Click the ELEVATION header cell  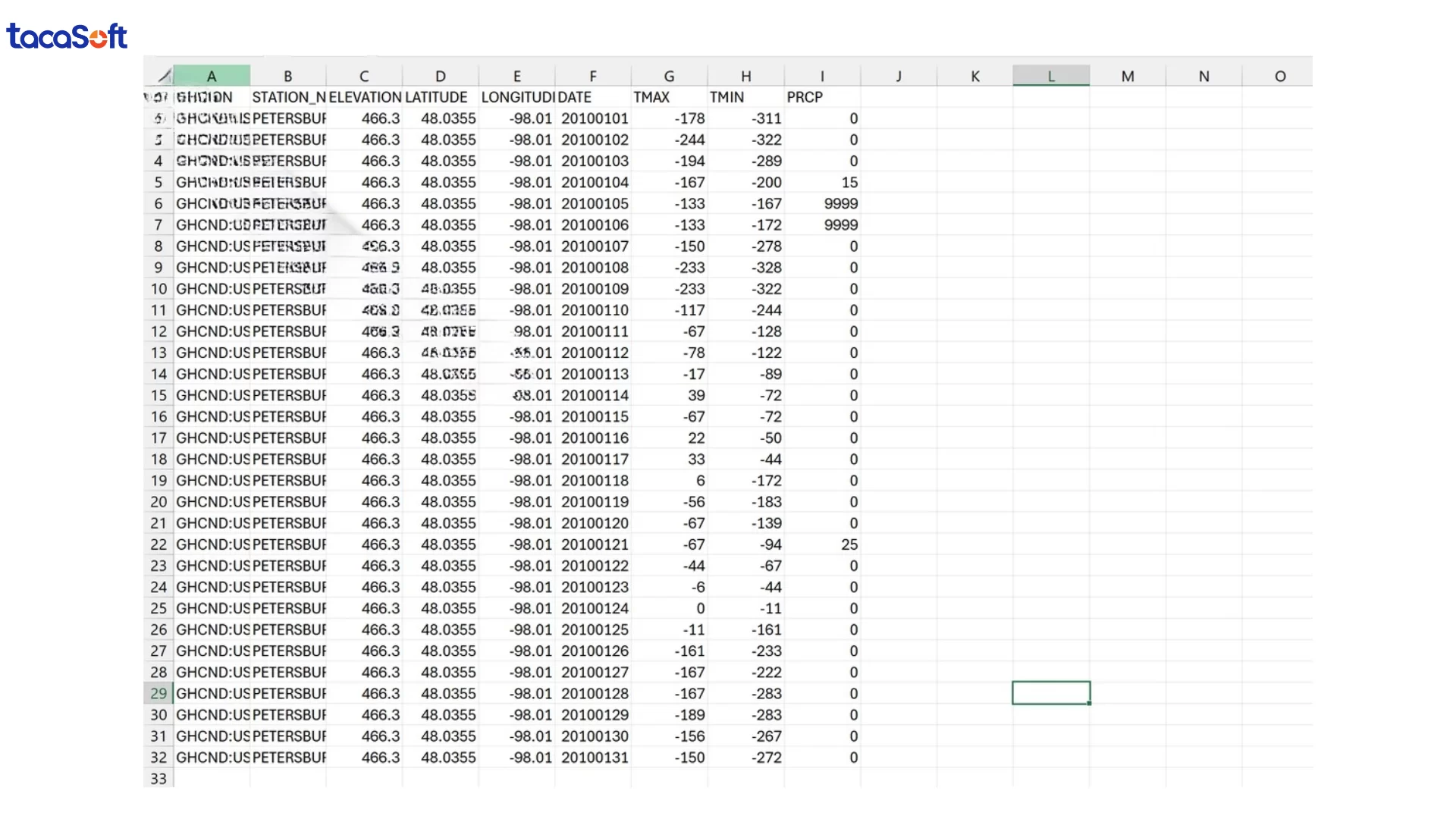[364, 97]
